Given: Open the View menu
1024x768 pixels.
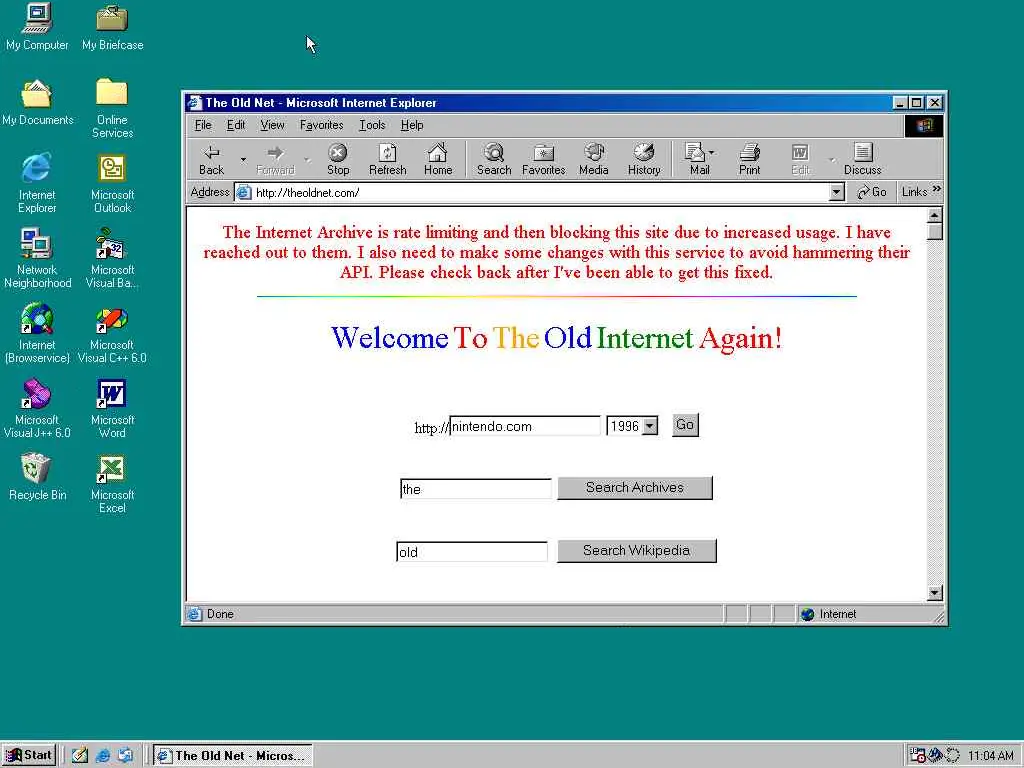Looking at the screenshot, I should pyautogui.click(x=272, y=125).
